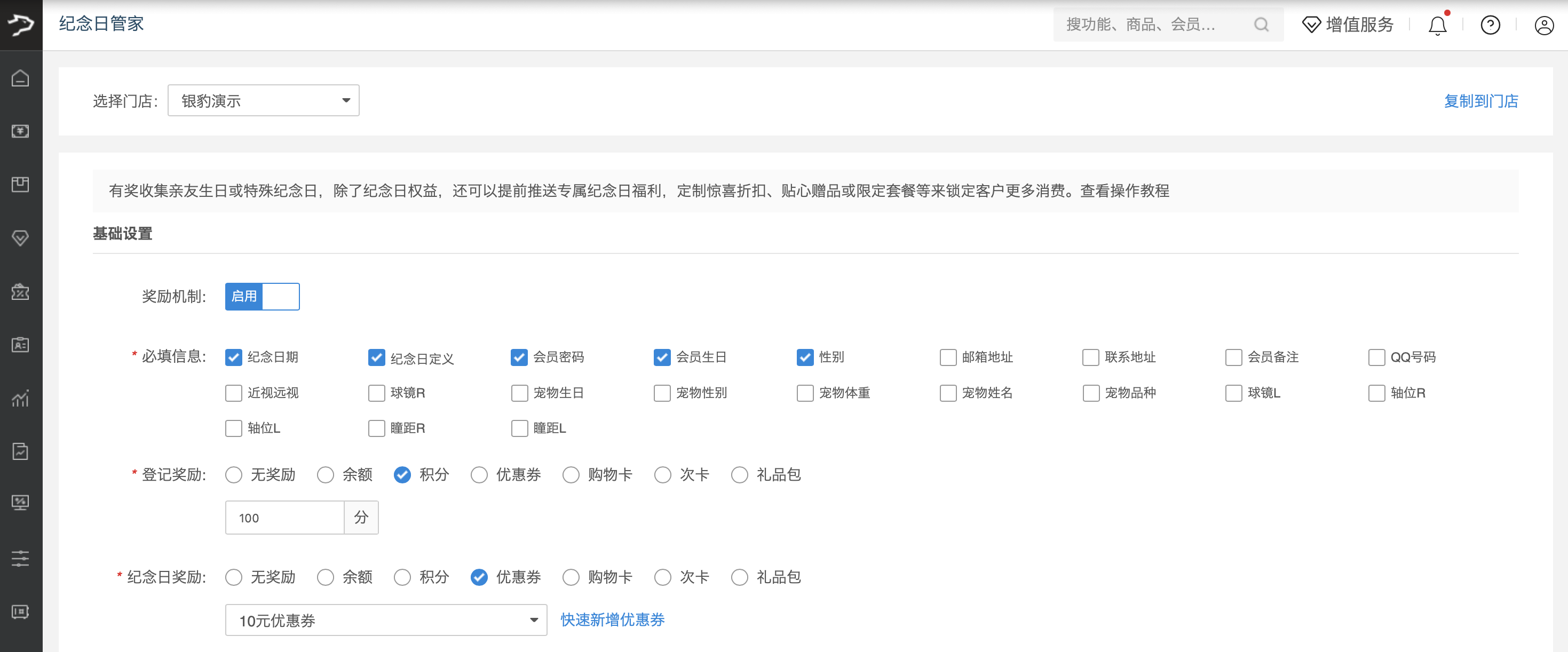The image size is (1568, 652).
Task: Uncheck the 会员密码 required field checkbox
Action: [x=519, y=357]
